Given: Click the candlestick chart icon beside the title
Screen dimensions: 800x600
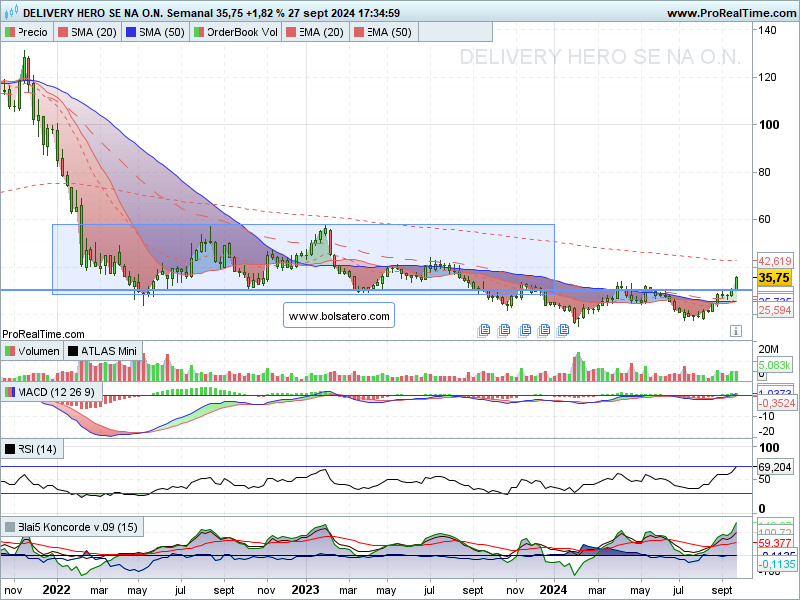Looking at the screenshot, I should [11, 11].
